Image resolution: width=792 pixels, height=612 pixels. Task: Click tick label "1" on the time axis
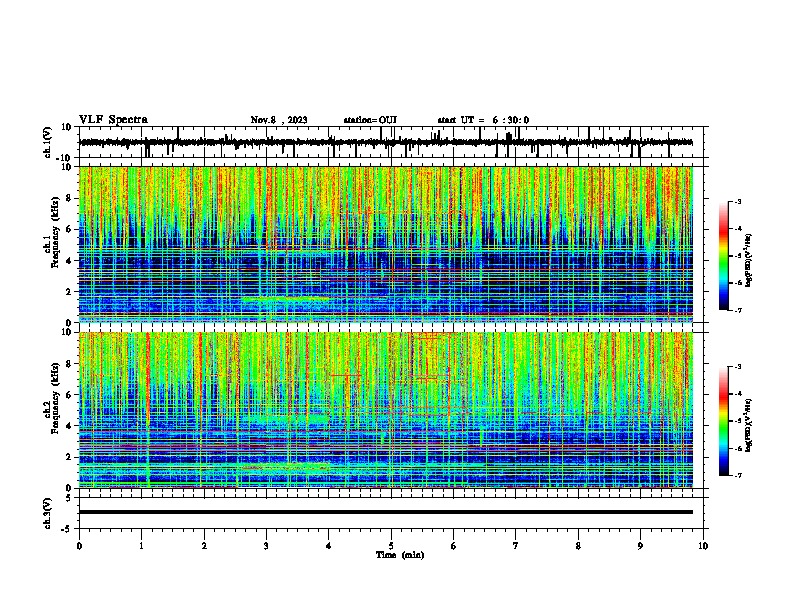click(141, 546)
